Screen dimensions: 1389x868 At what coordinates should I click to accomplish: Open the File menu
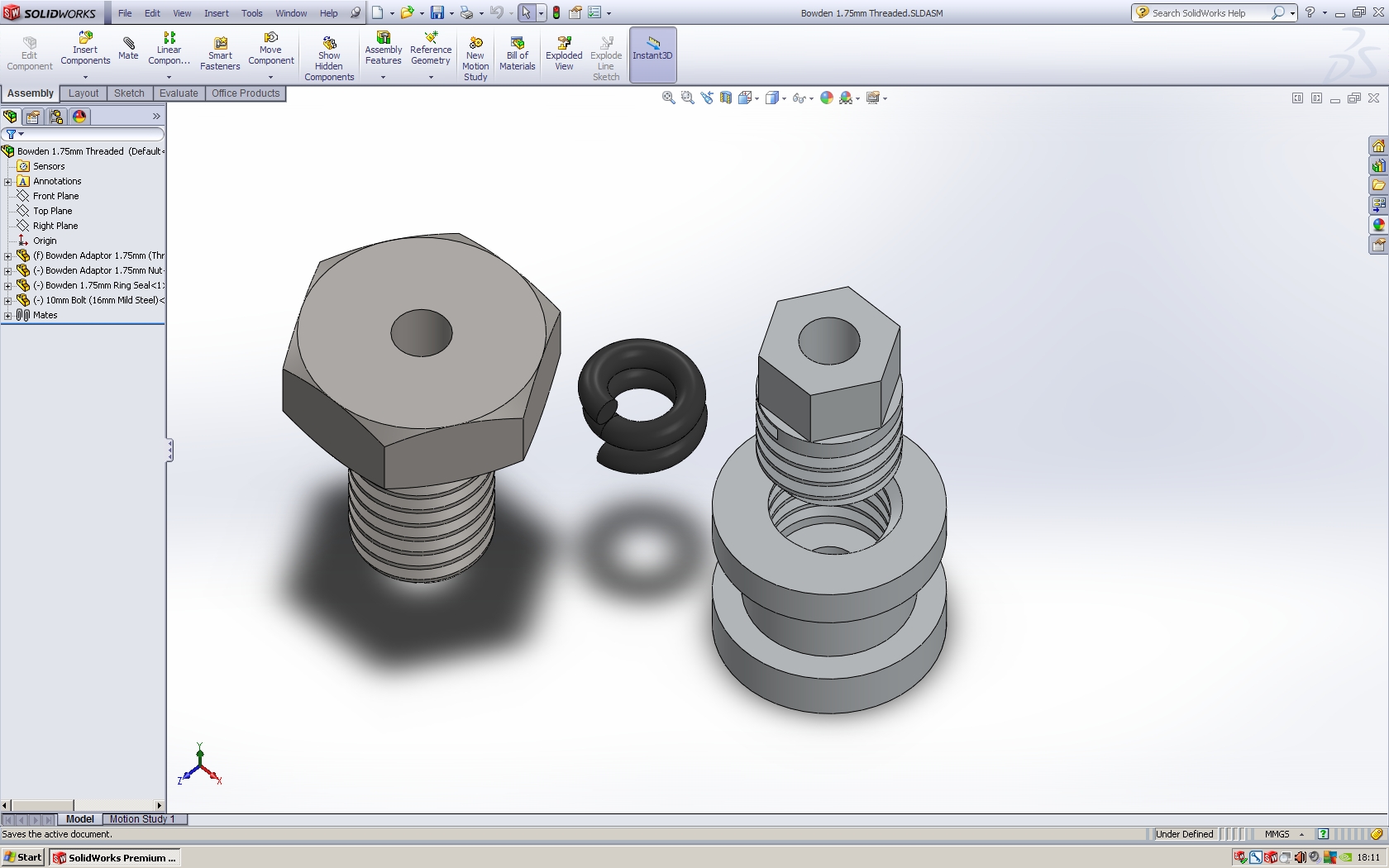click(x=125, y=13)
